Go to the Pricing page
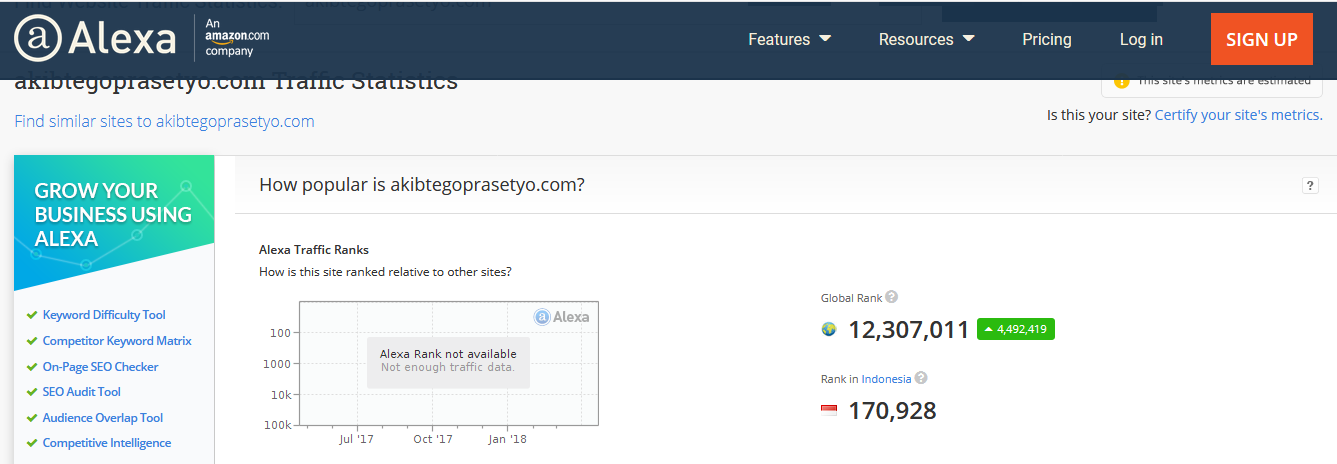 pos(1047,40)
